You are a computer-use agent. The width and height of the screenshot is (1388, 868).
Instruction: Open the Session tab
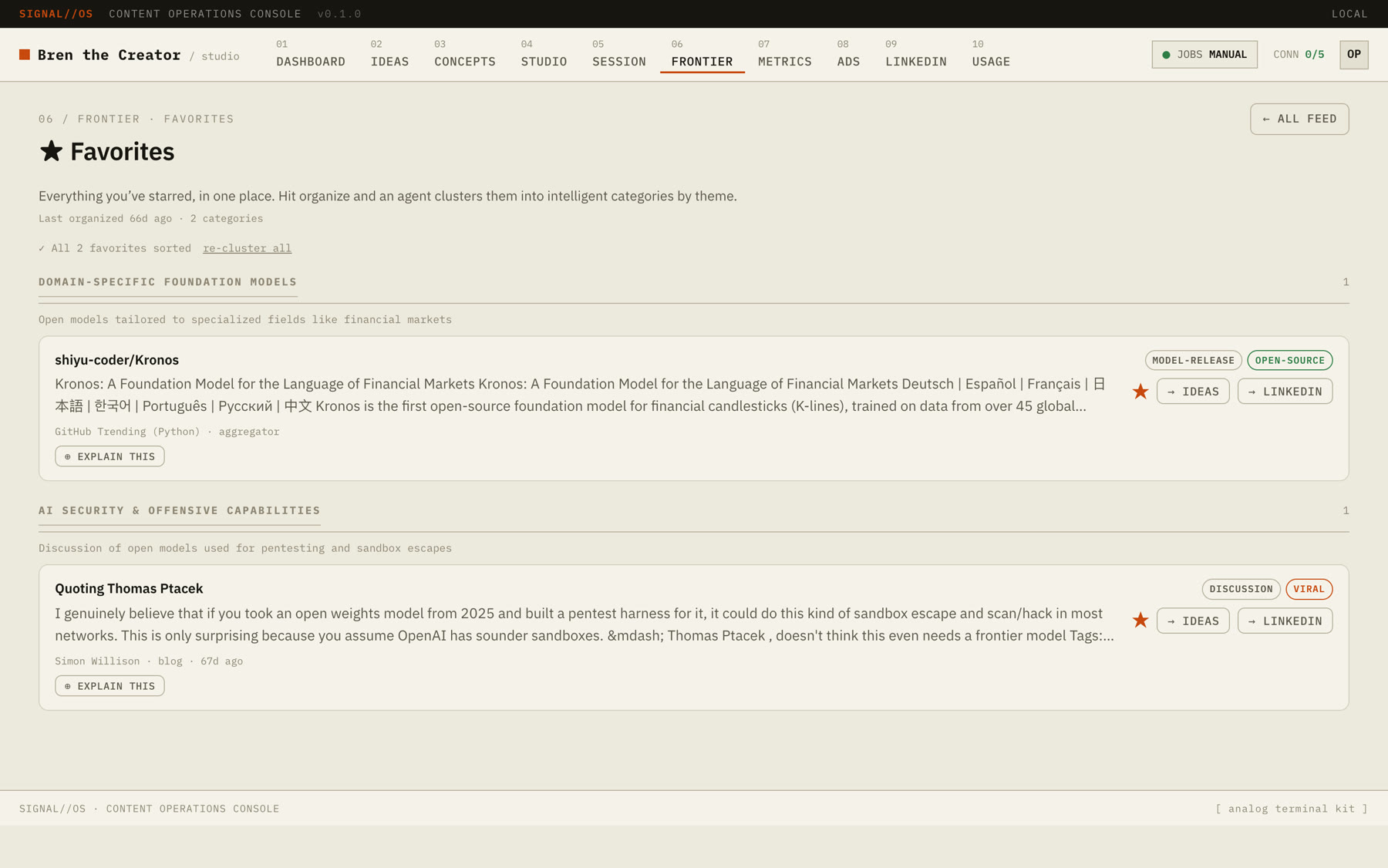tap(619, 54)
